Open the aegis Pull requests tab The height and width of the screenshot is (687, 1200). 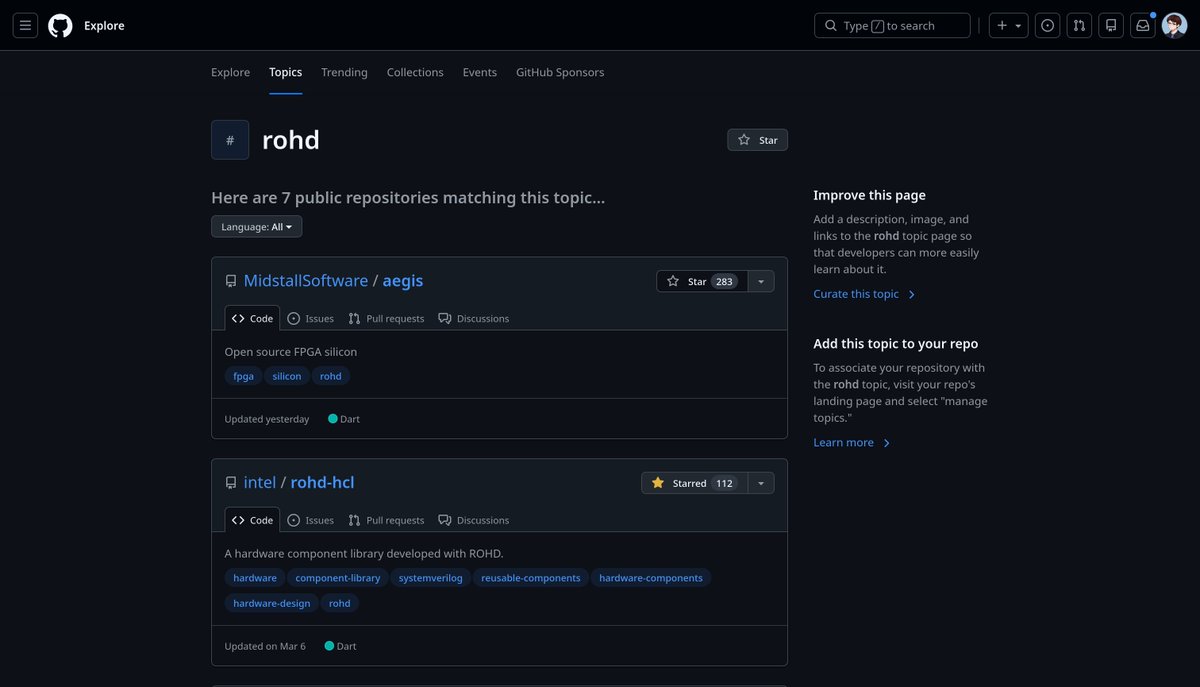pos(386,318)
